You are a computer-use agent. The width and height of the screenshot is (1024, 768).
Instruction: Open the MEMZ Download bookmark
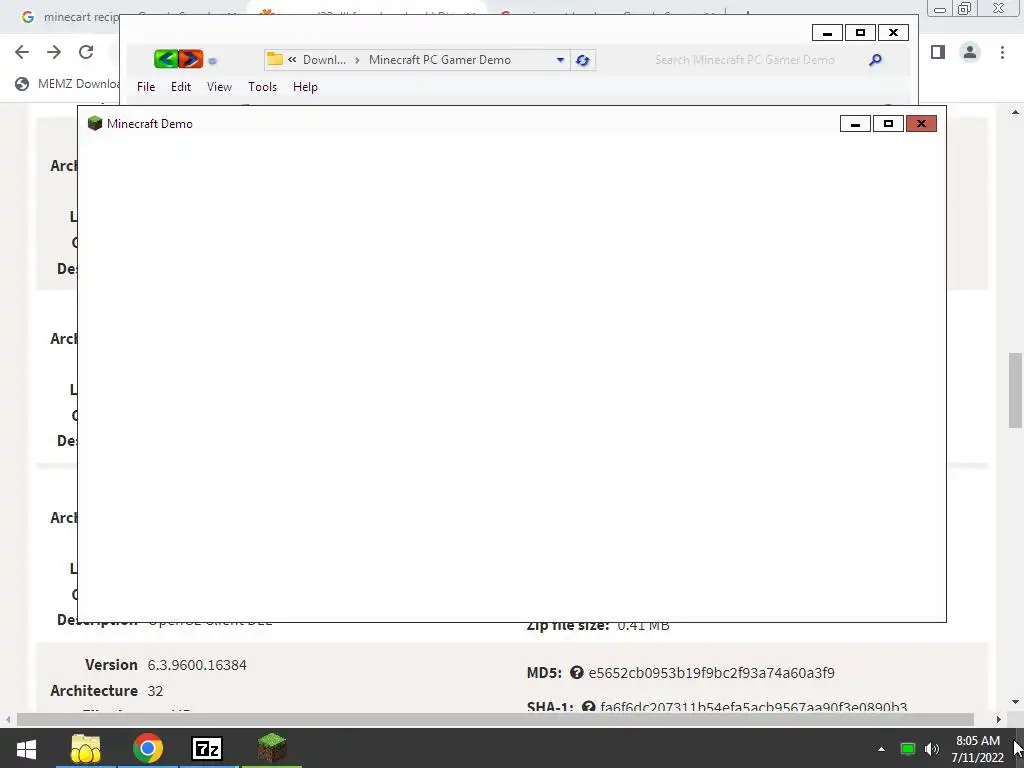(67, 84)
